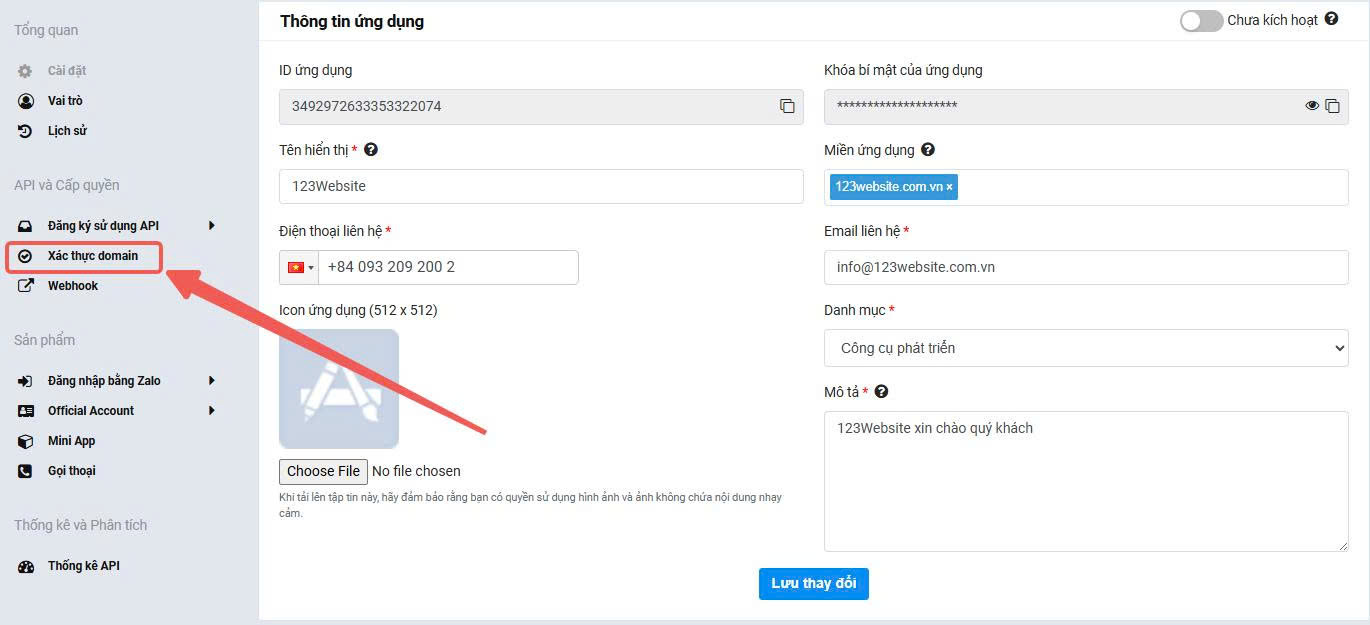Click the Tên hiển thị field with 123Website
1370x625 pixels.
(541, 187)
